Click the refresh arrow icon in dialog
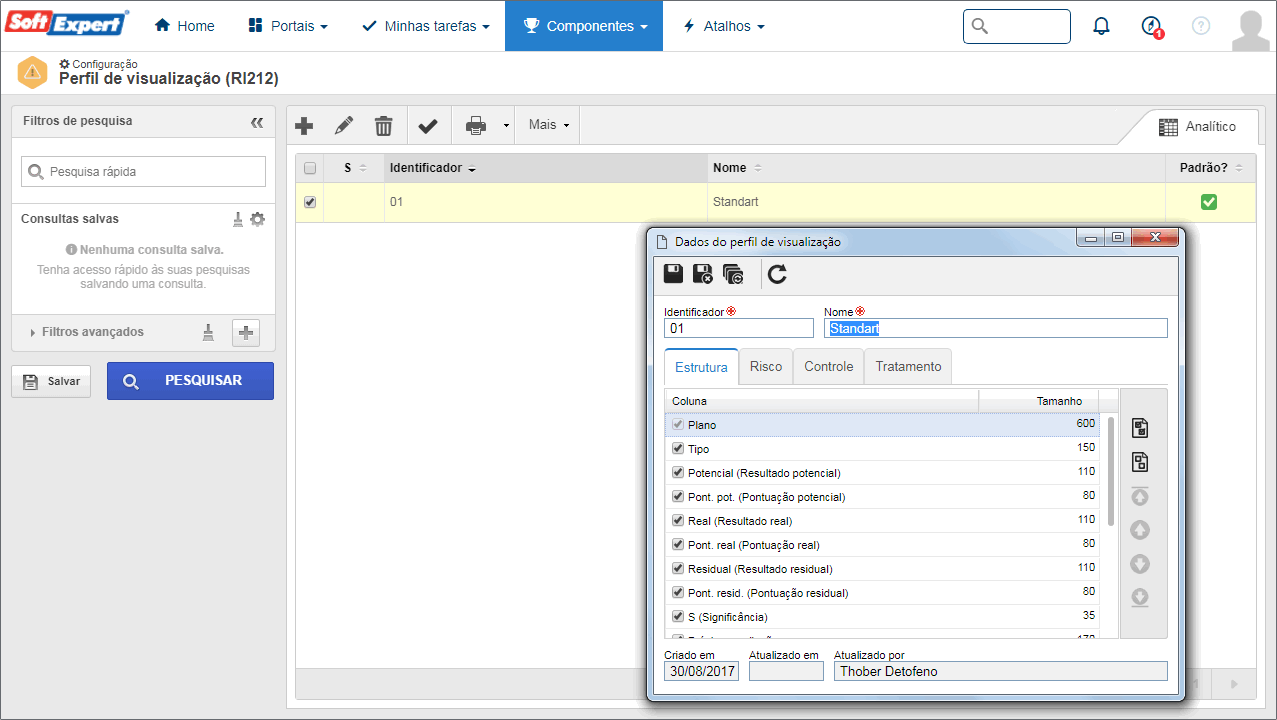The image size is (1277, 720). (x=777, y=273)
